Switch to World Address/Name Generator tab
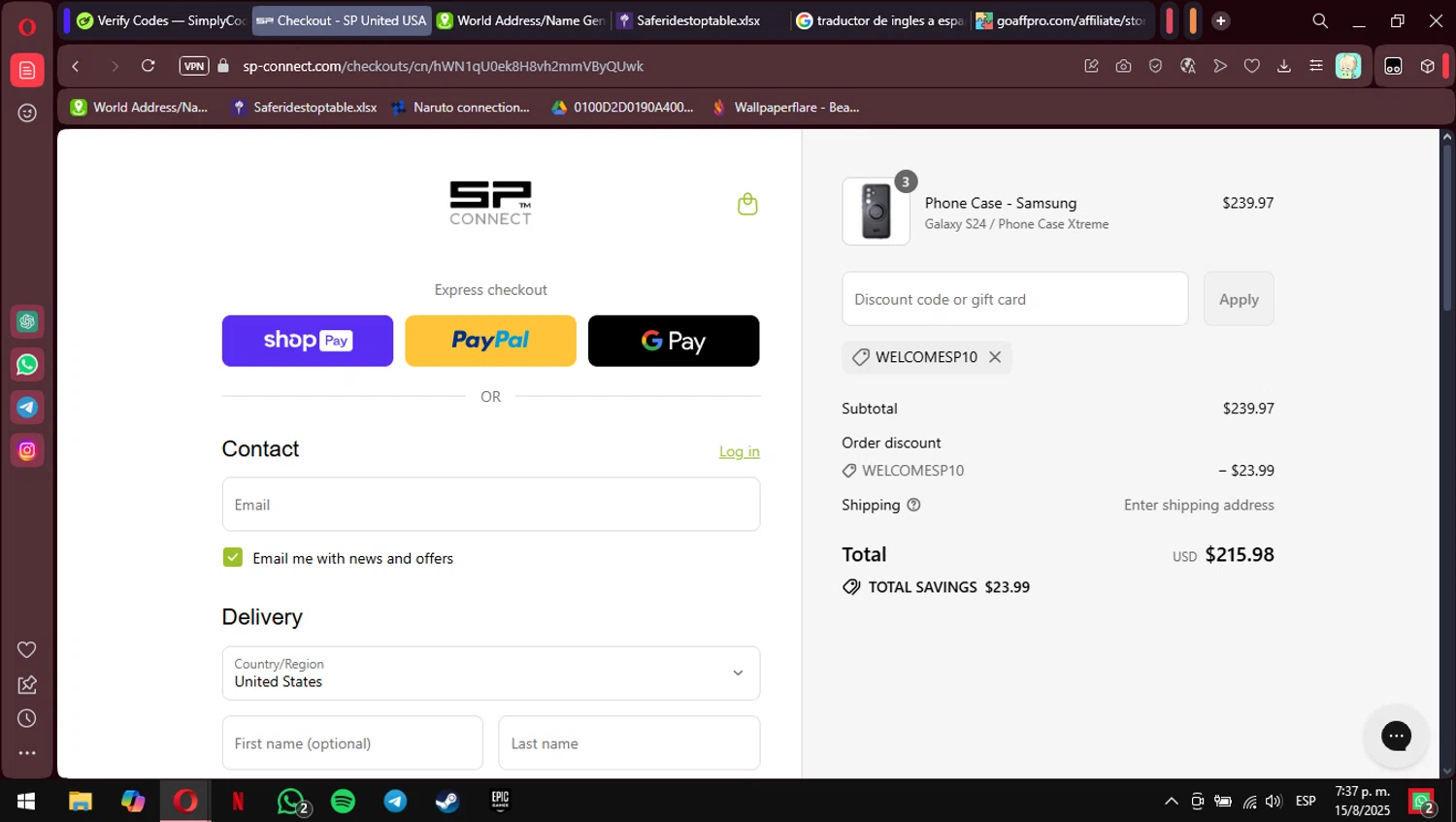1456x822 pixels. 522,20
